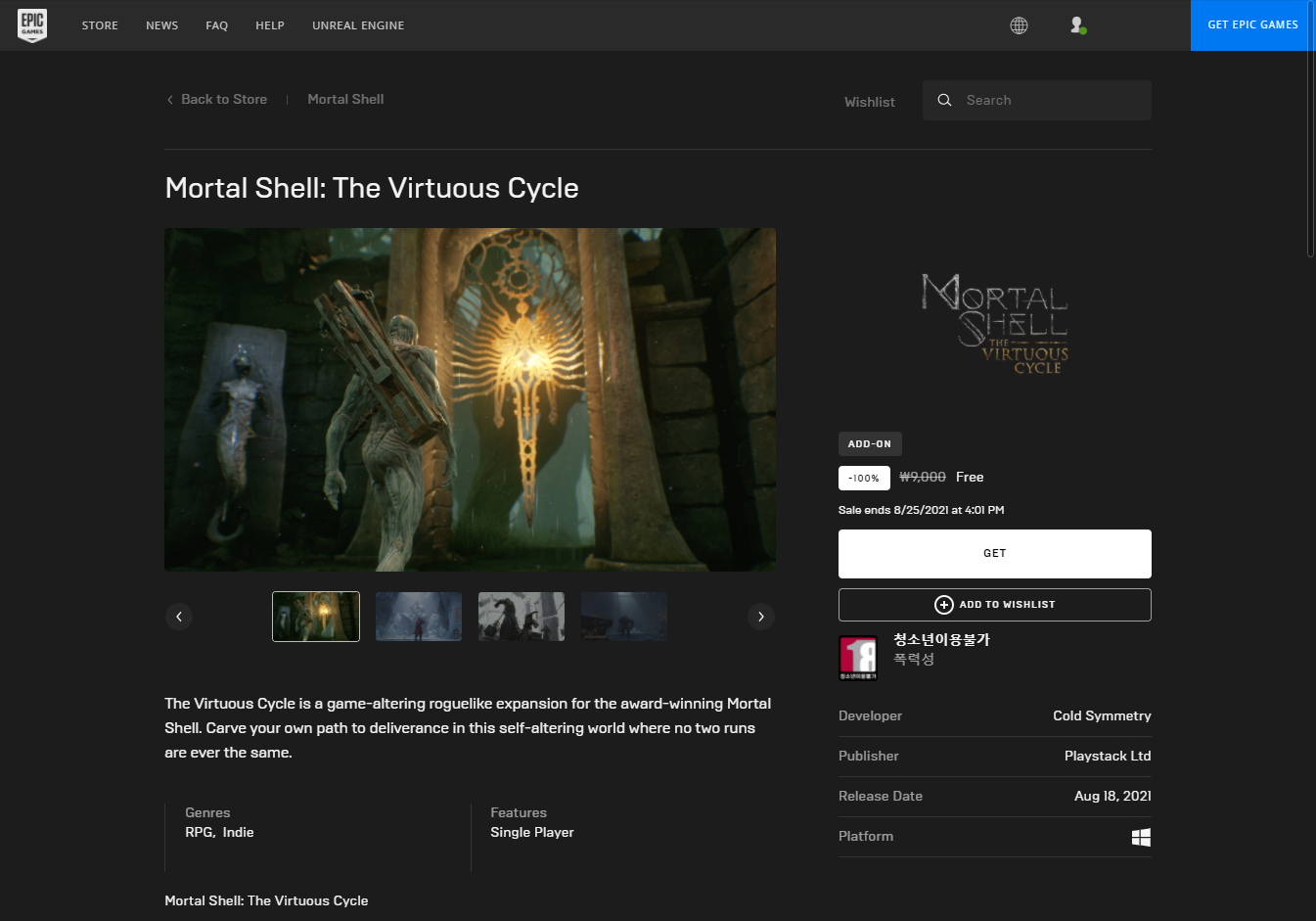
Task: Open the Indie genre link
Action: (238, 832)
